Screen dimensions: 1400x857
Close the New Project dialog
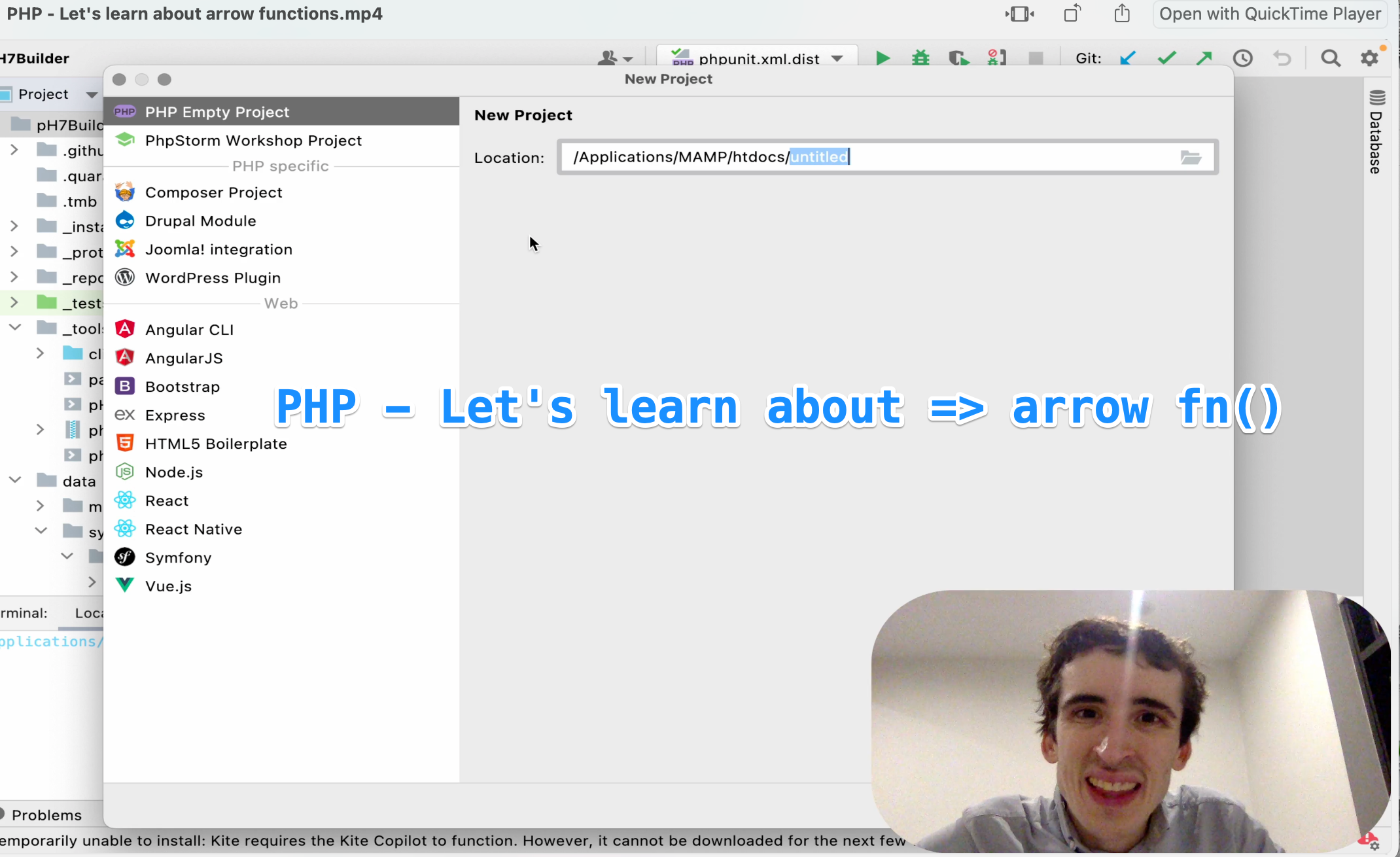pyautogui.click(x=119, y=79)
